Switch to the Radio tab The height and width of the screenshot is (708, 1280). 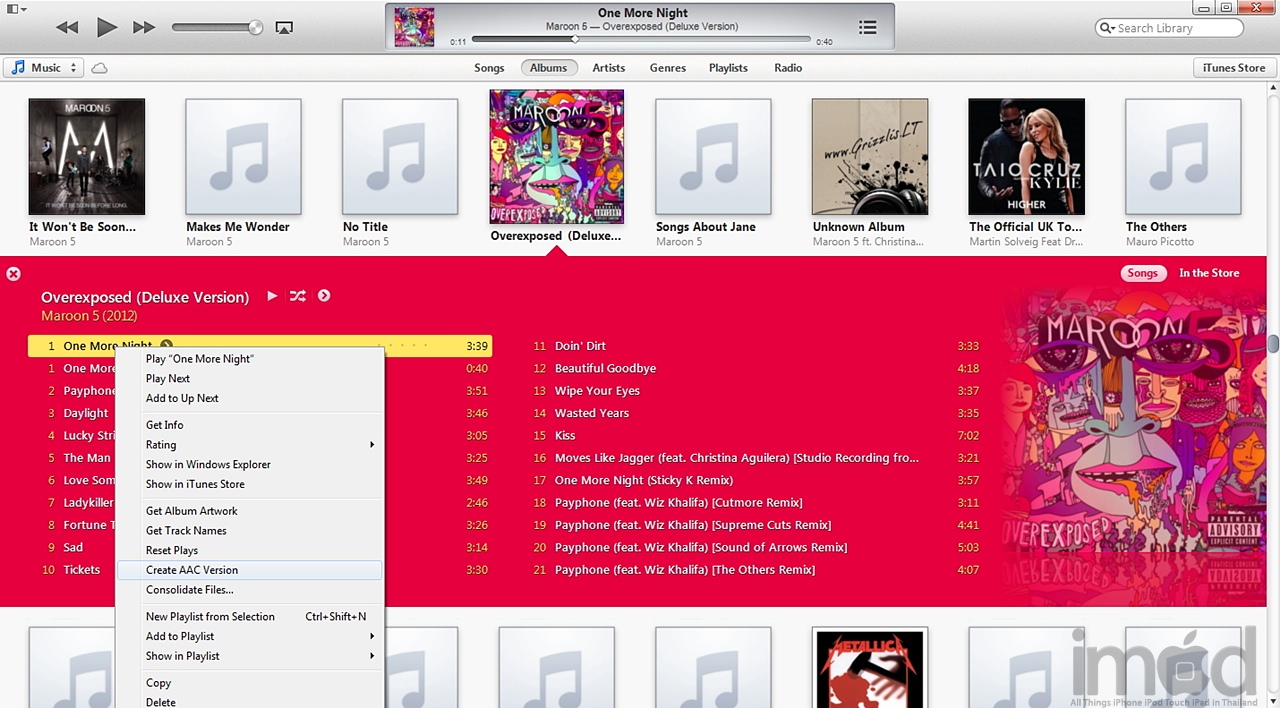pos(788,68)
